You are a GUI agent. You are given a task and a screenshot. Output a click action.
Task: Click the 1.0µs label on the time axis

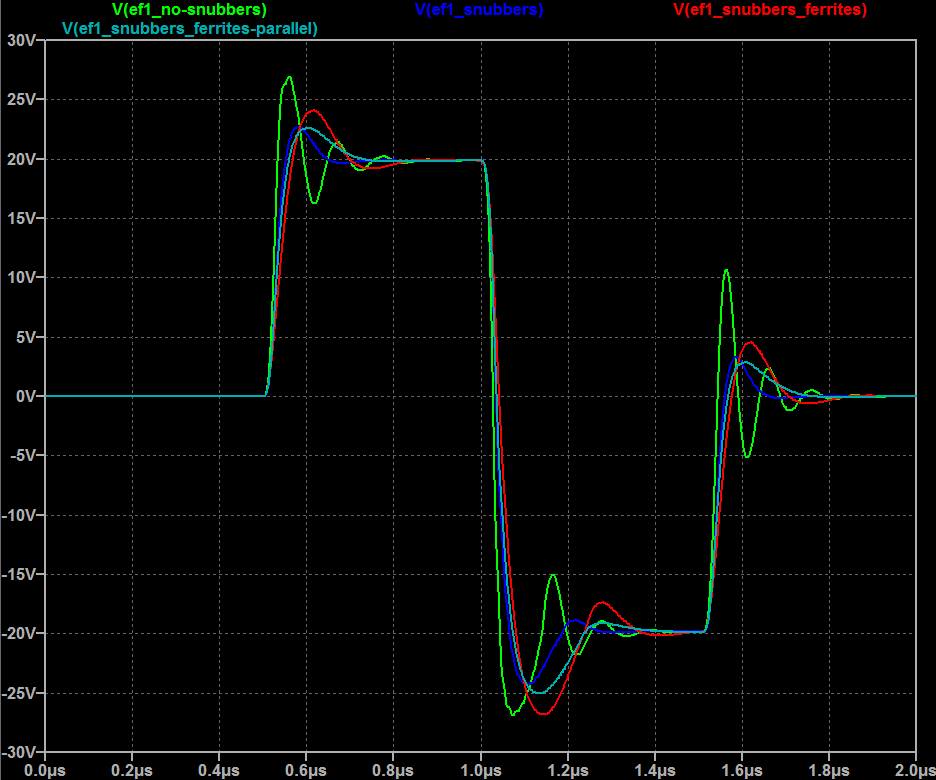[x=481, y=770]
